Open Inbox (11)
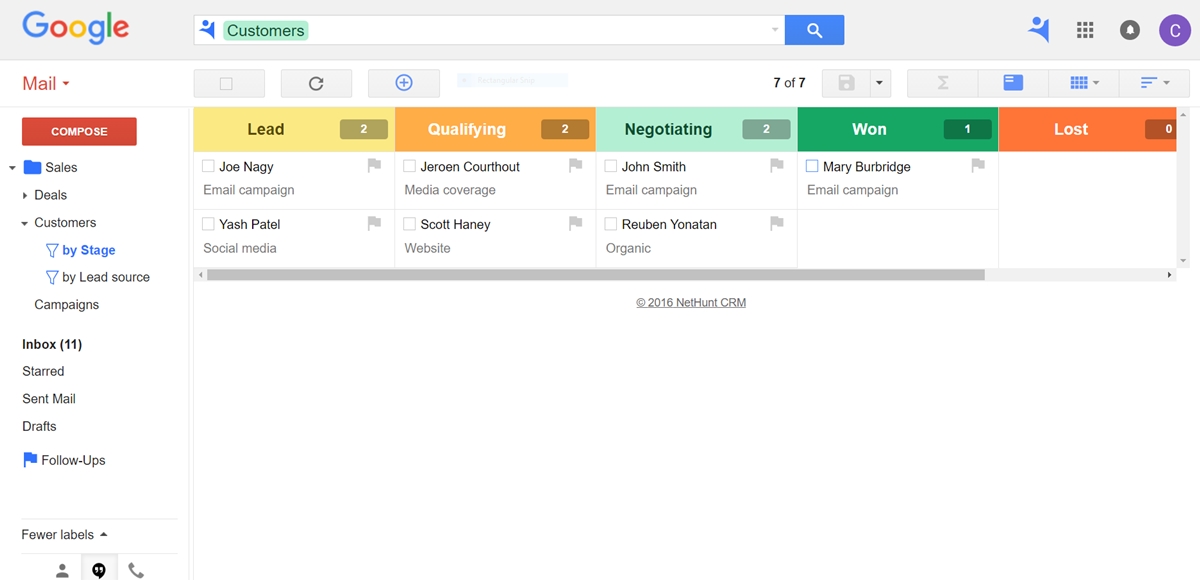 pos(52,344)
